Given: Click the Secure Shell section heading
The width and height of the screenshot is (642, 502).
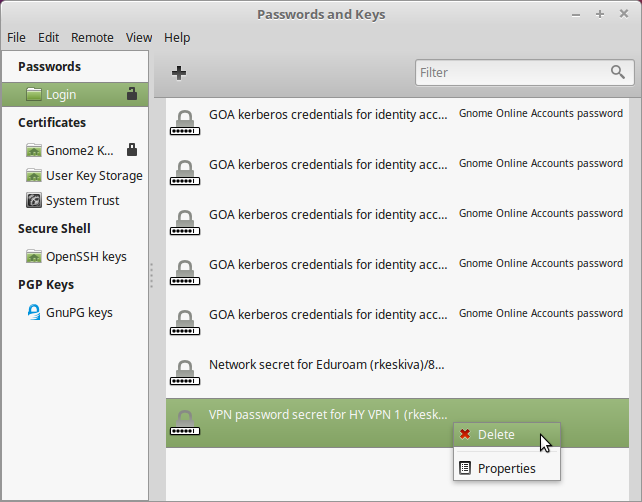Looking at the screenshot, I should click(x=54, y=228).
